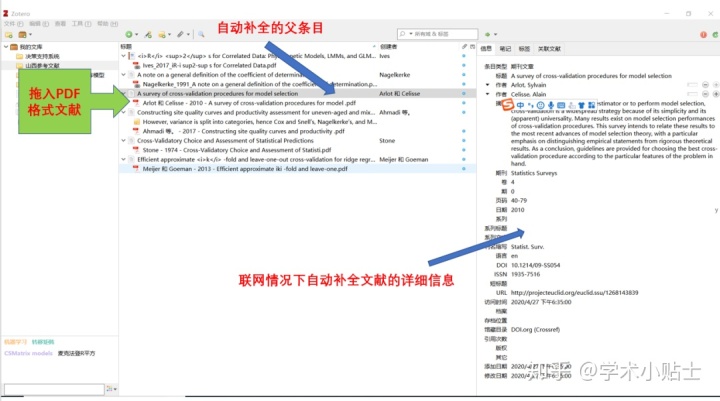Click the attachment paperclip column header
The height and width of the screenshot is (401, 720).
point(464,46)
